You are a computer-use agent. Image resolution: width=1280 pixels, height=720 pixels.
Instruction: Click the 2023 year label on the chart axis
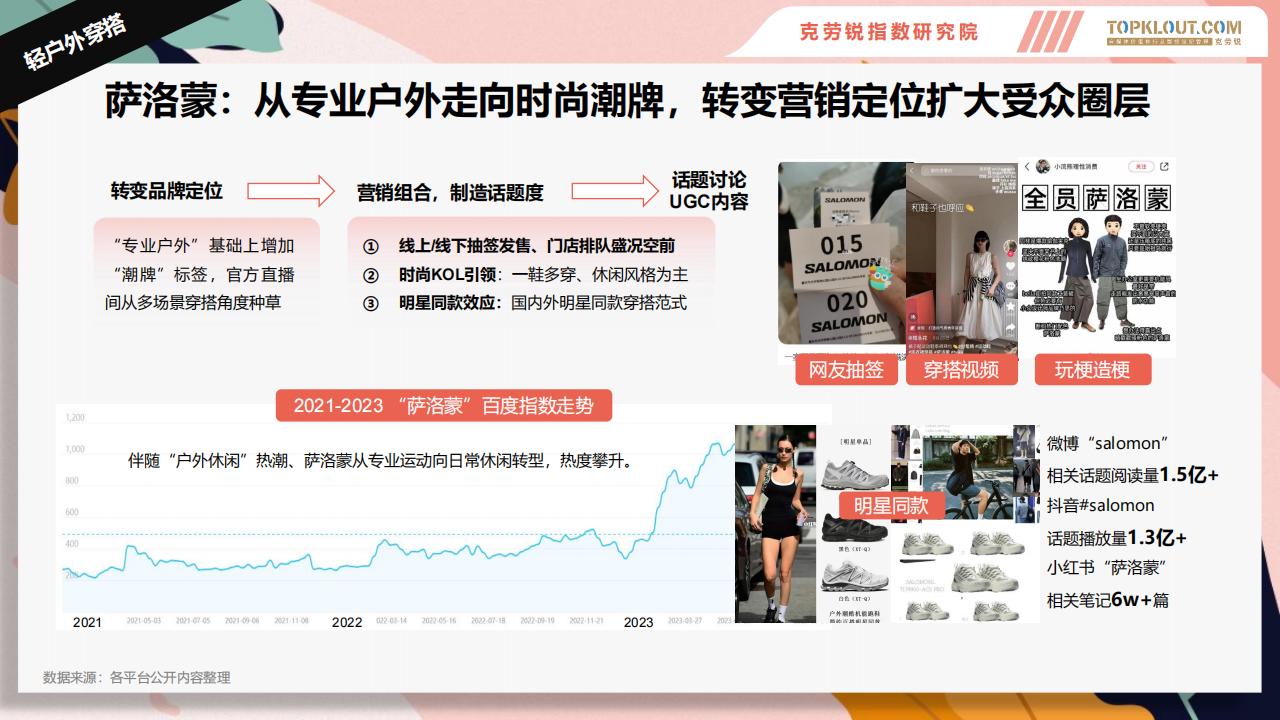coord(638,622)
